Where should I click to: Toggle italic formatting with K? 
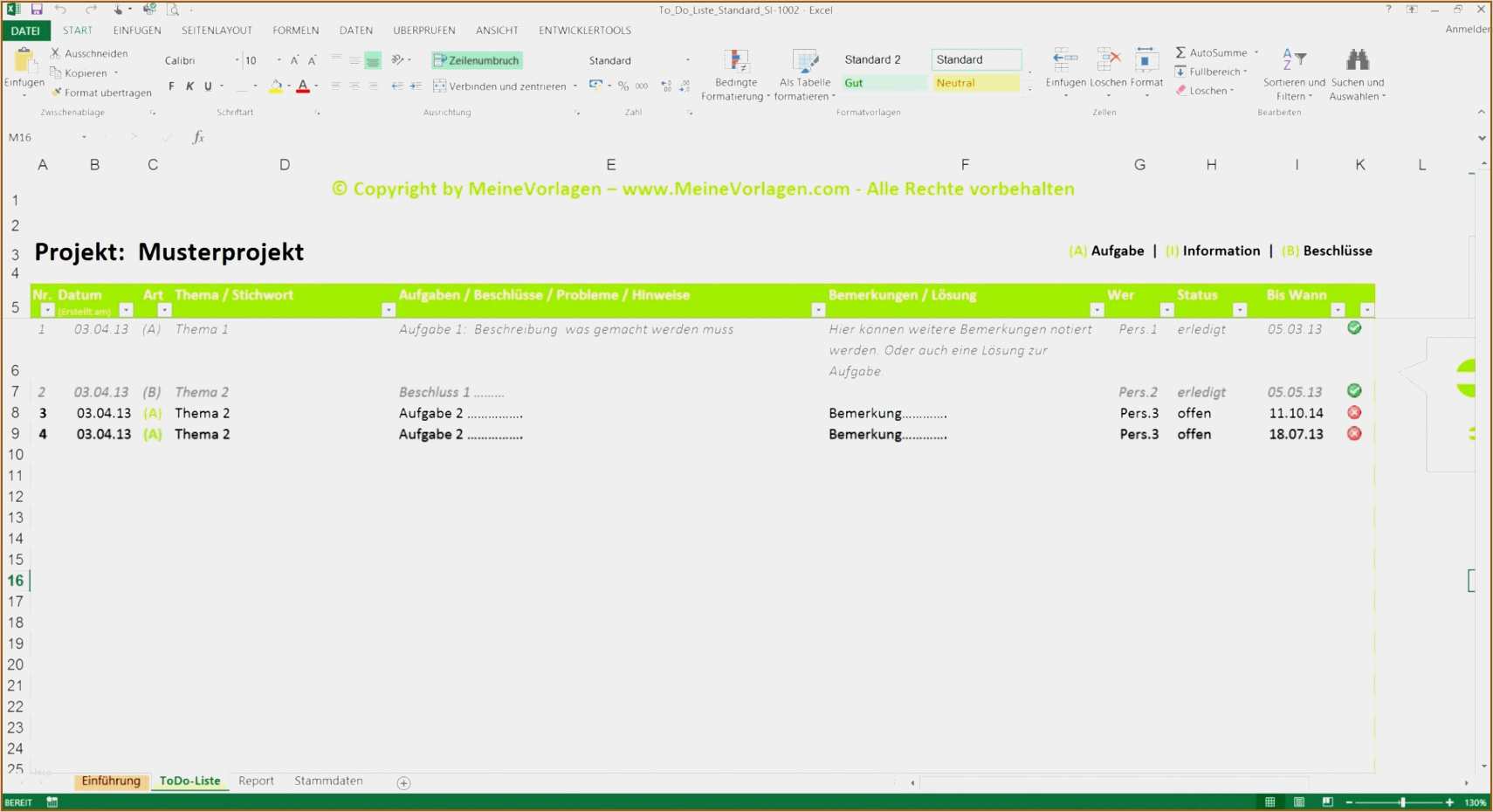[x=189, y=86]
